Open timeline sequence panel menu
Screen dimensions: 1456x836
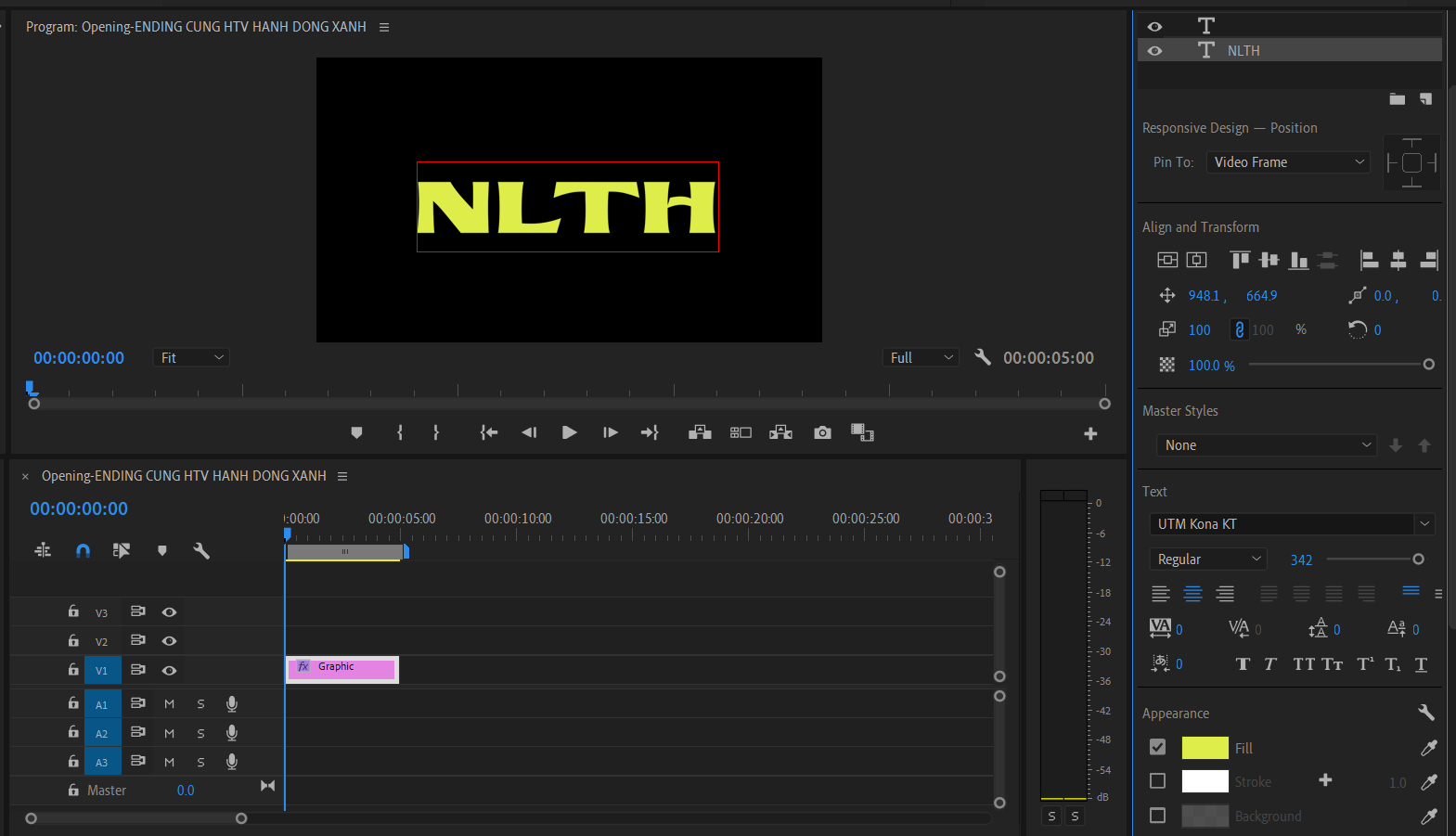tap(342, 476)
